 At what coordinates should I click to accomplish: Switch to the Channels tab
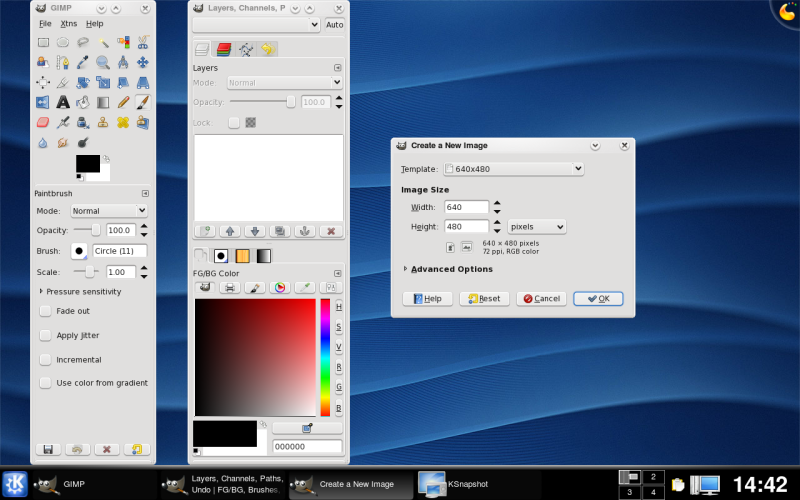tap(224, 49)
